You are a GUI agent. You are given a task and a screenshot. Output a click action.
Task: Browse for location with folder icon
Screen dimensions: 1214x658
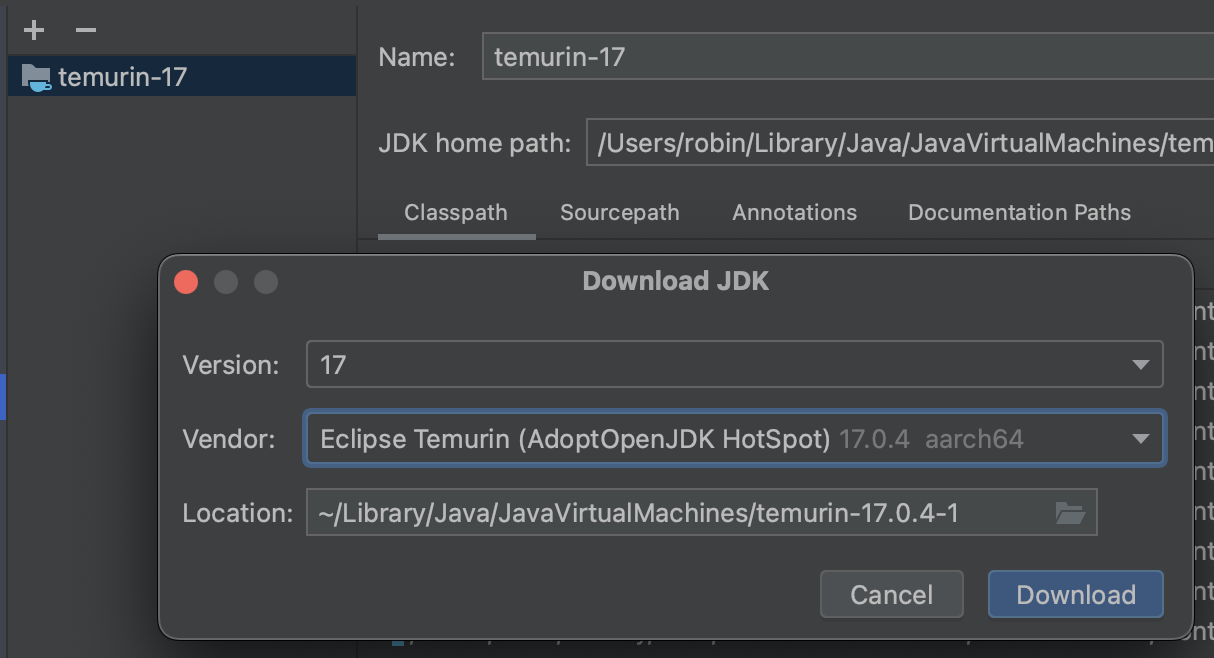[1070, 513]
